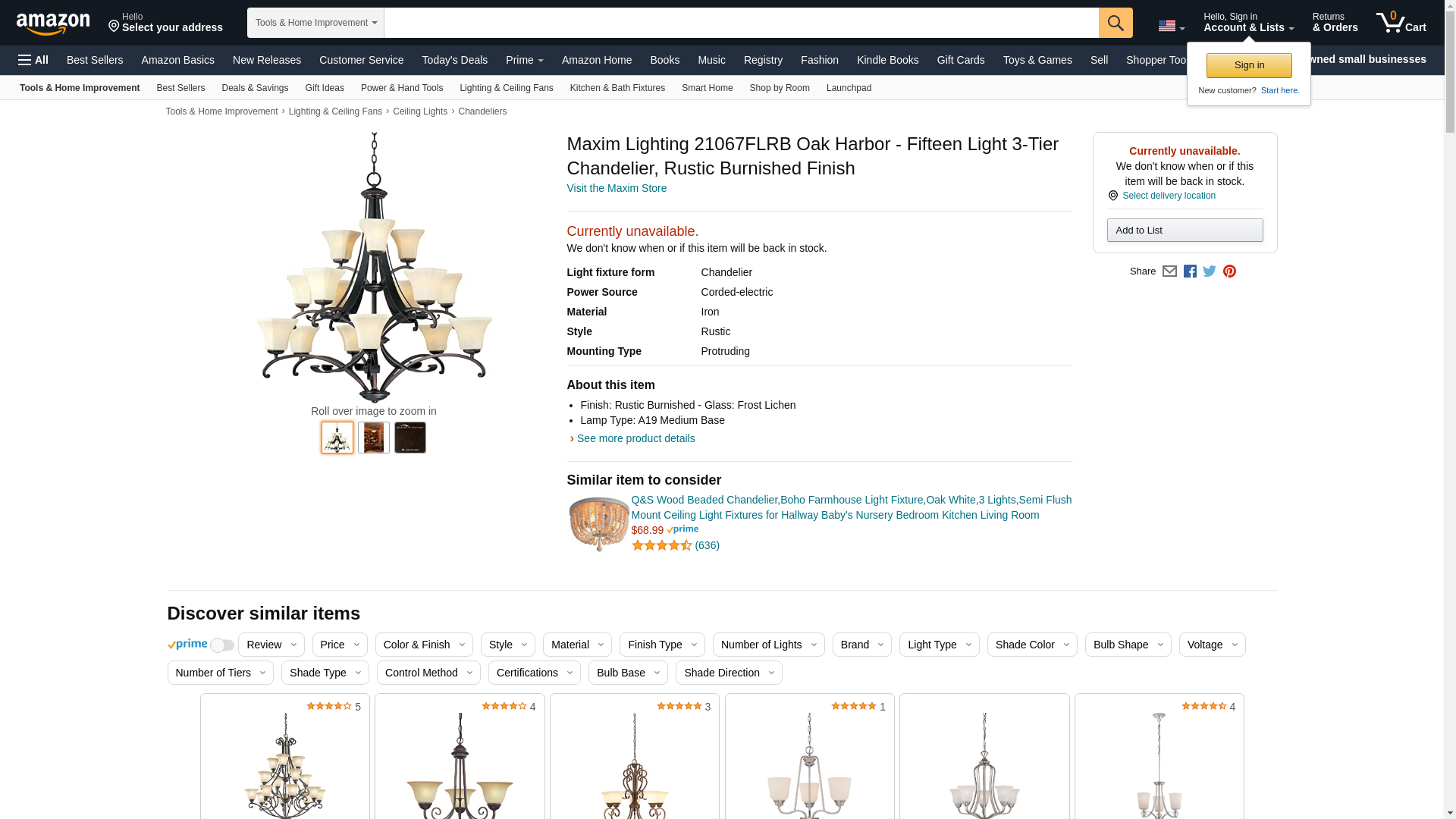The height and width of the screenshot is (819, 1456).
Task: Share via email envelope icon
Action: [x=1169, y=271]
